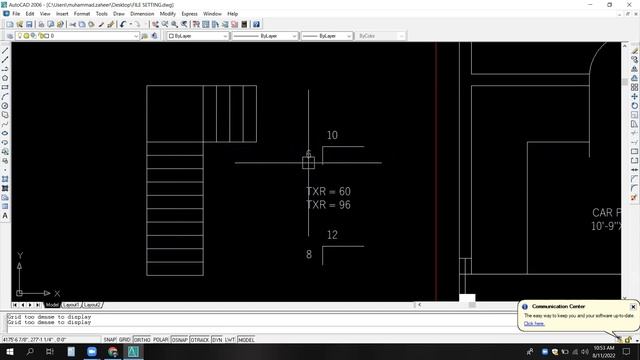
Task: Open the Express menu
Action: click(189, 13)
